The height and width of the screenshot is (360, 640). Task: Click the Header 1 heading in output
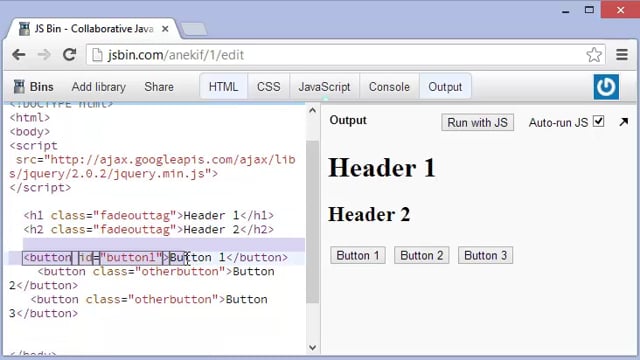[x=382, y=167]
